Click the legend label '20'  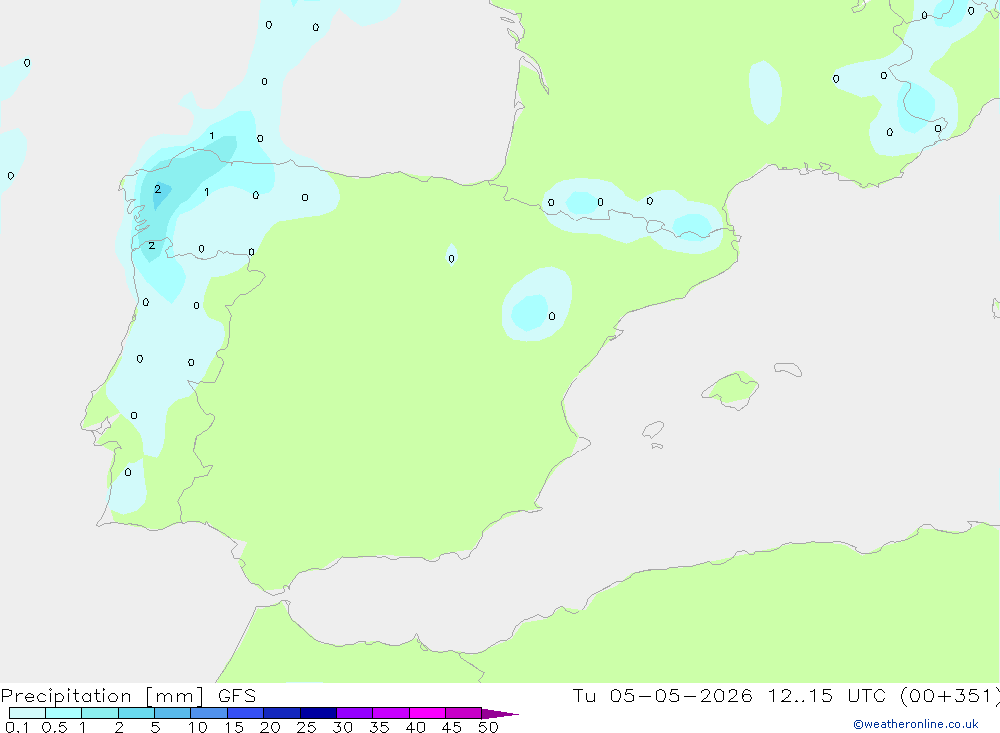point(270,727)
